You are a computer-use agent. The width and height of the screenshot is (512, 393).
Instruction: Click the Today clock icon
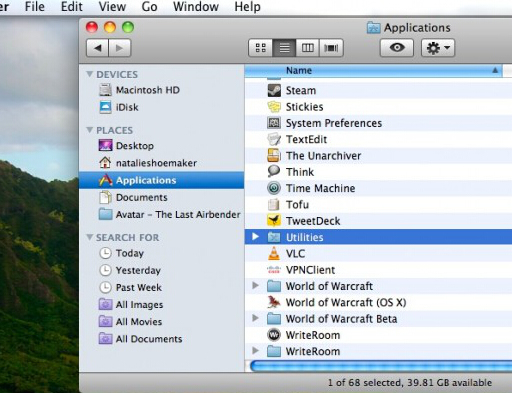[x=105, y=253]
